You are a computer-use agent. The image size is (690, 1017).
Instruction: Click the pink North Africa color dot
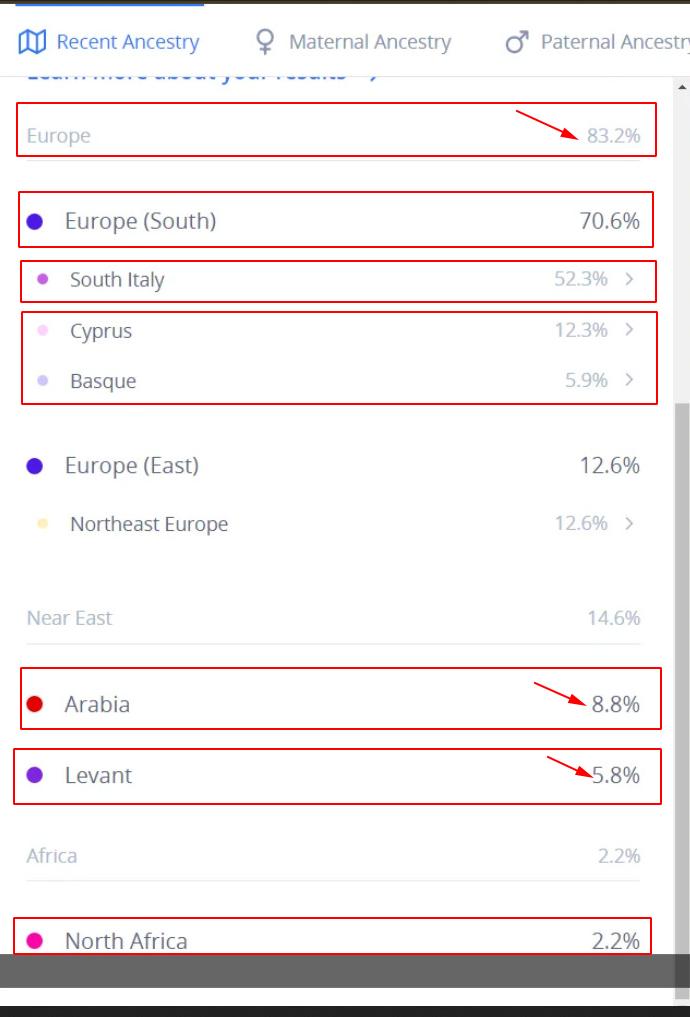pos(35,941)
